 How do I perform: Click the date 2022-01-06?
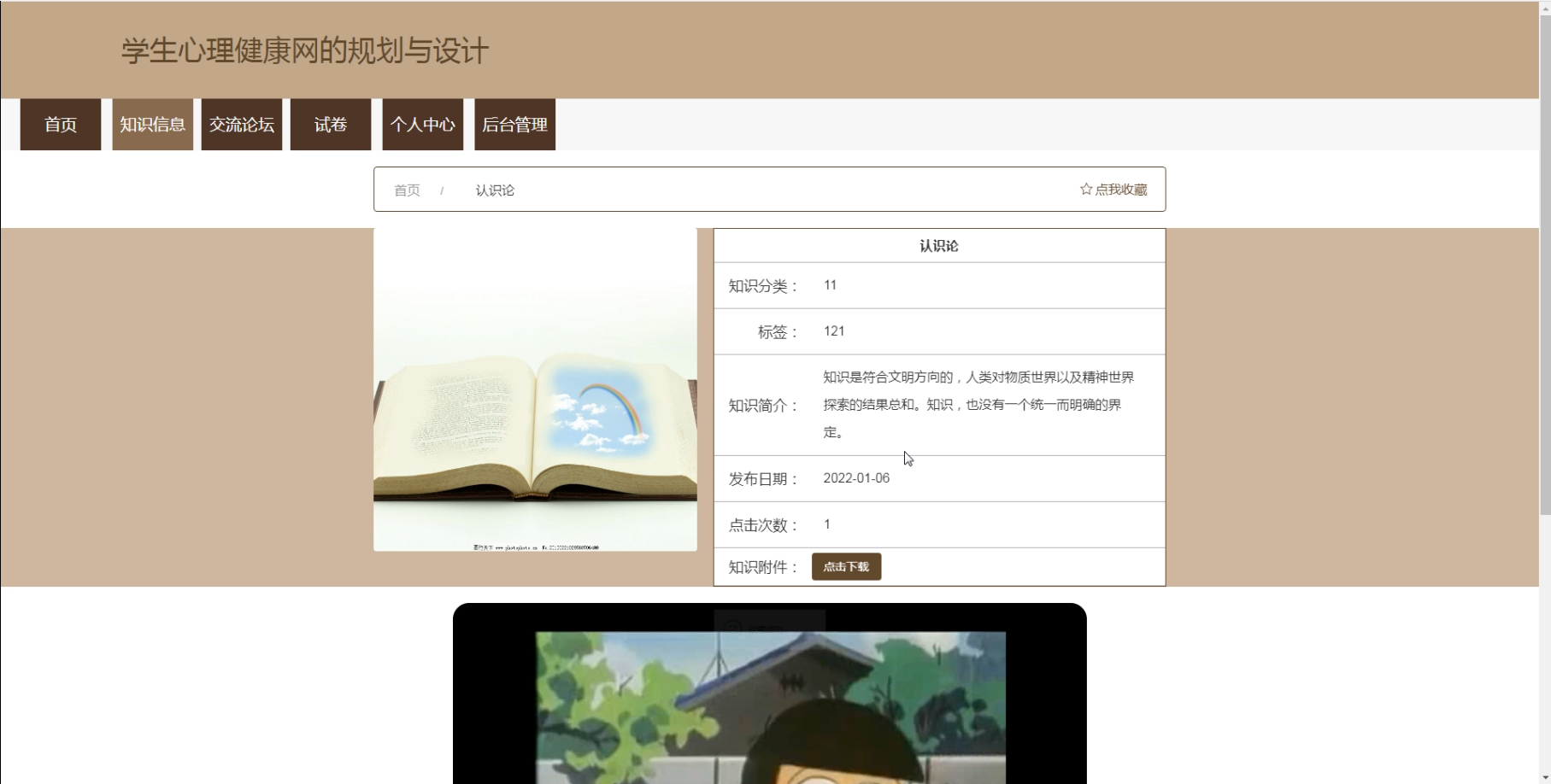(x=856, y=478)
